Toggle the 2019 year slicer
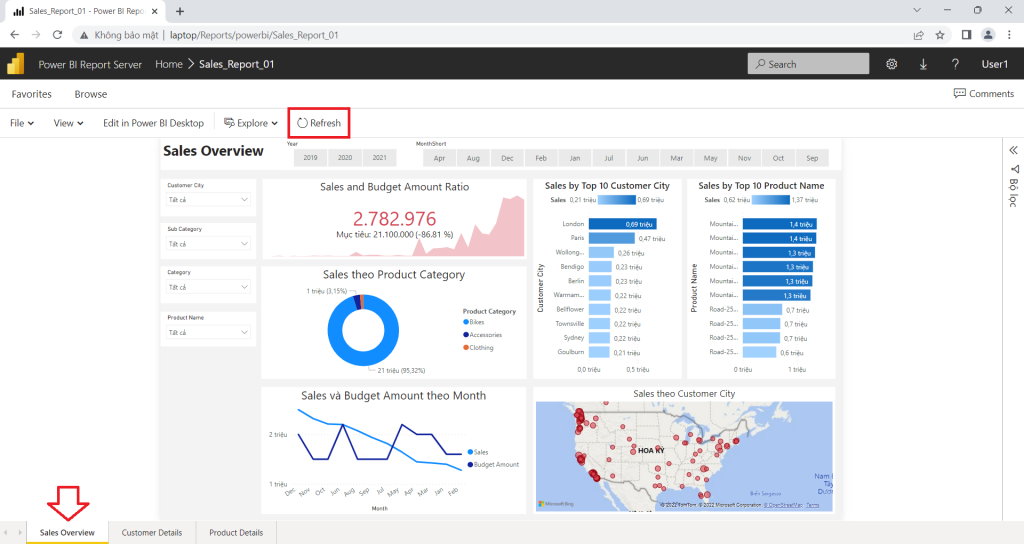 (x=310, y=157)
